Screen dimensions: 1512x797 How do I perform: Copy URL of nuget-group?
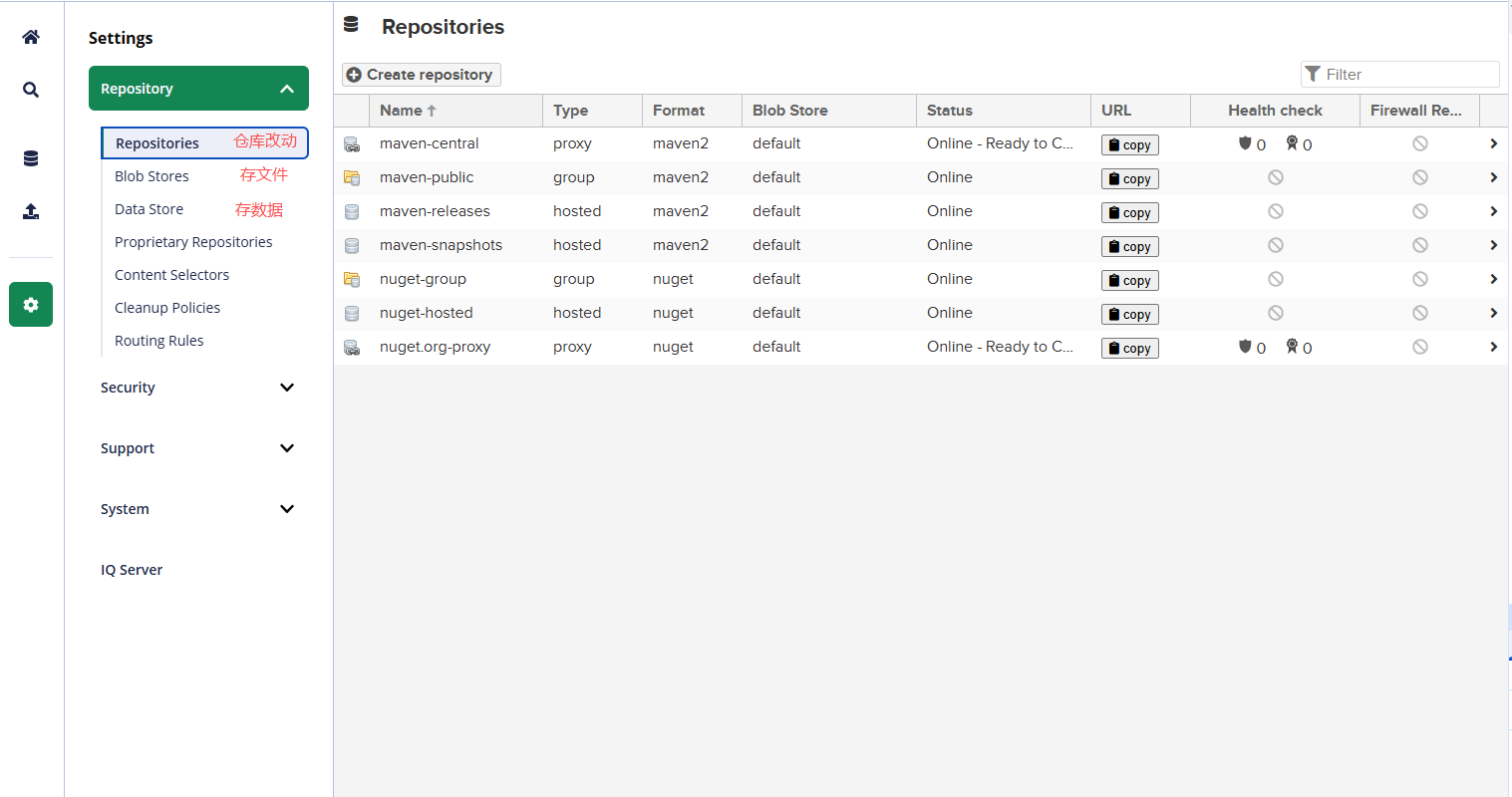(x=1129, y=280)
